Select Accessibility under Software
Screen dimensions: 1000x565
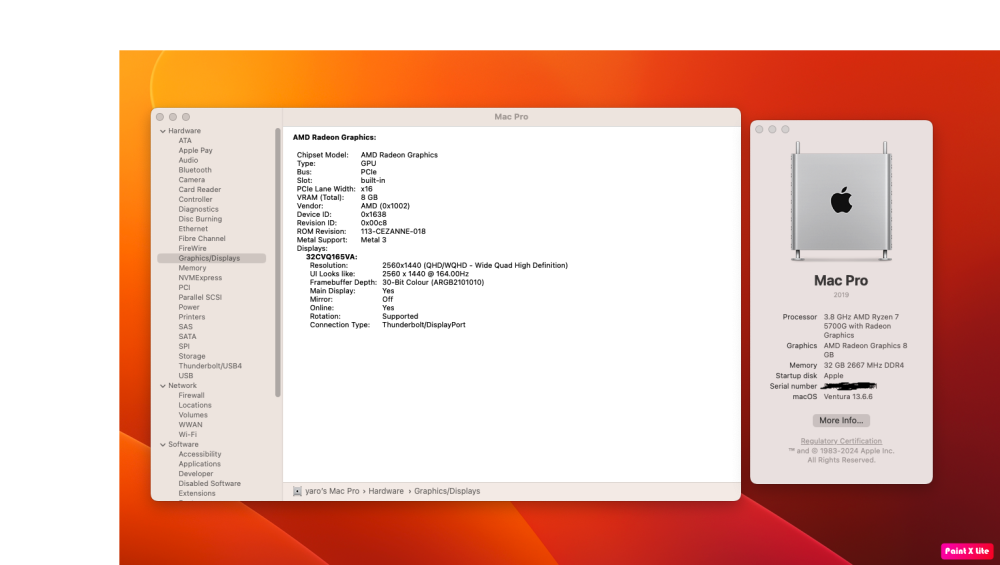pos(200,454)
